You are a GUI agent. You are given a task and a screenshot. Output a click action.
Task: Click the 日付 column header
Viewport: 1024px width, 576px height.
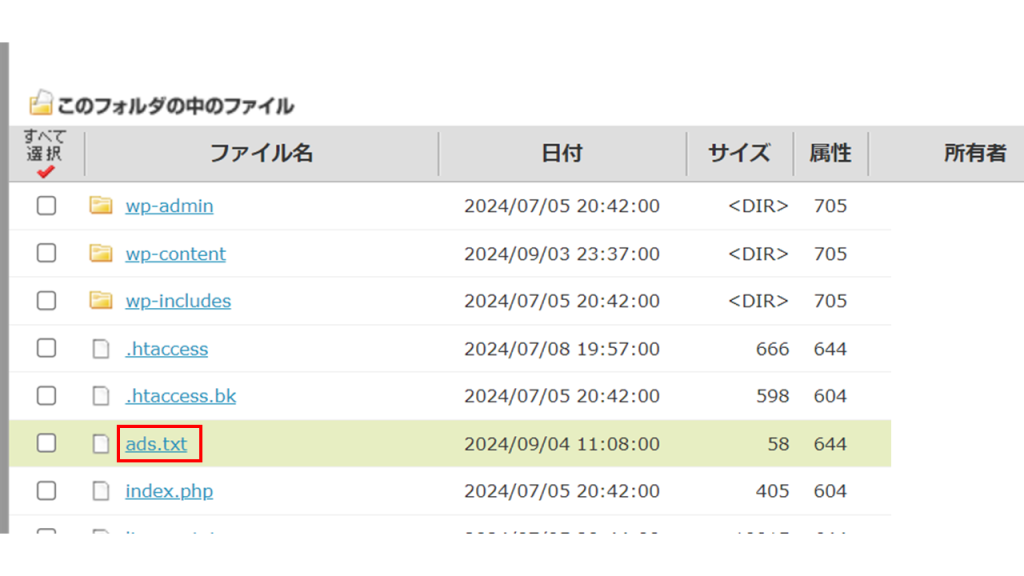[x=561, y=153]
